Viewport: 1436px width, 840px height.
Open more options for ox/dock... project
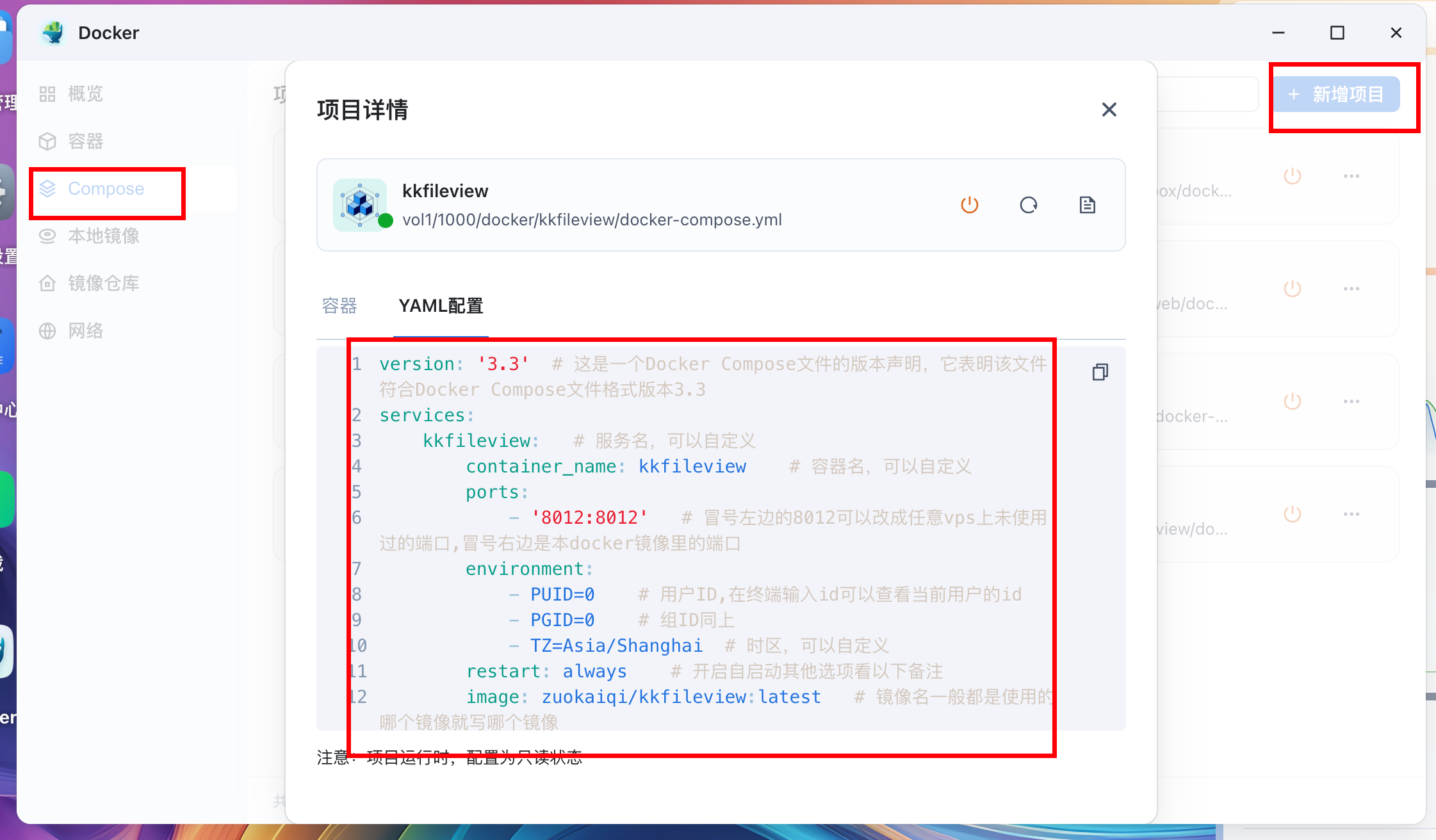point(1351,176)
